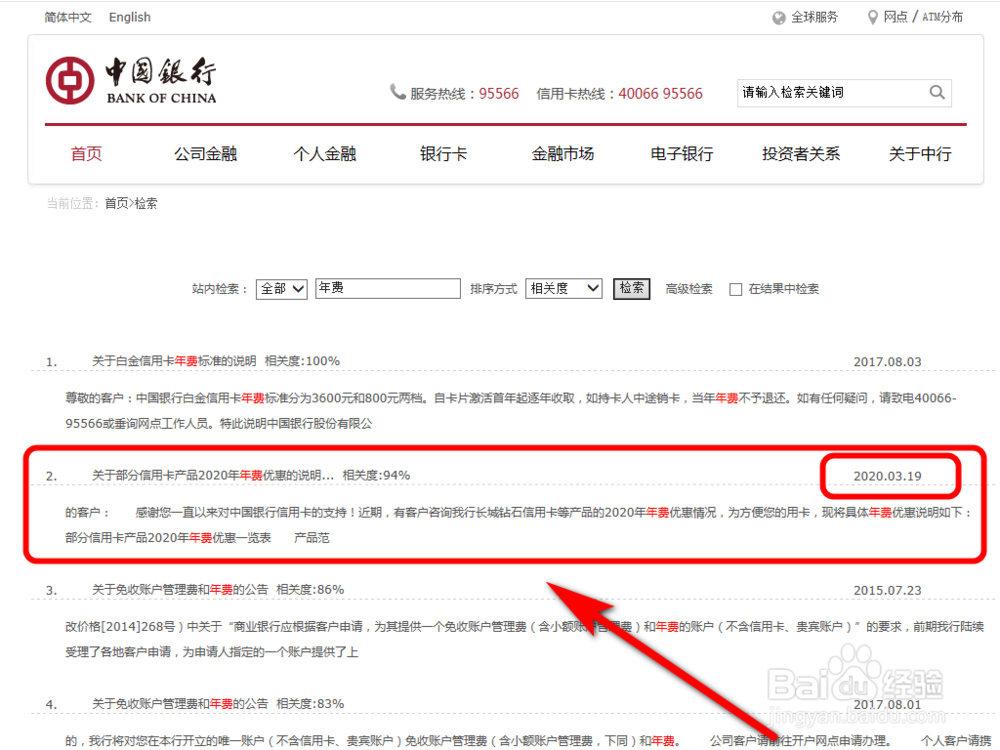1000x750 pixels.
Task: Enable 在结果中检索 checkbox
Action: click(x=735, y=290)
